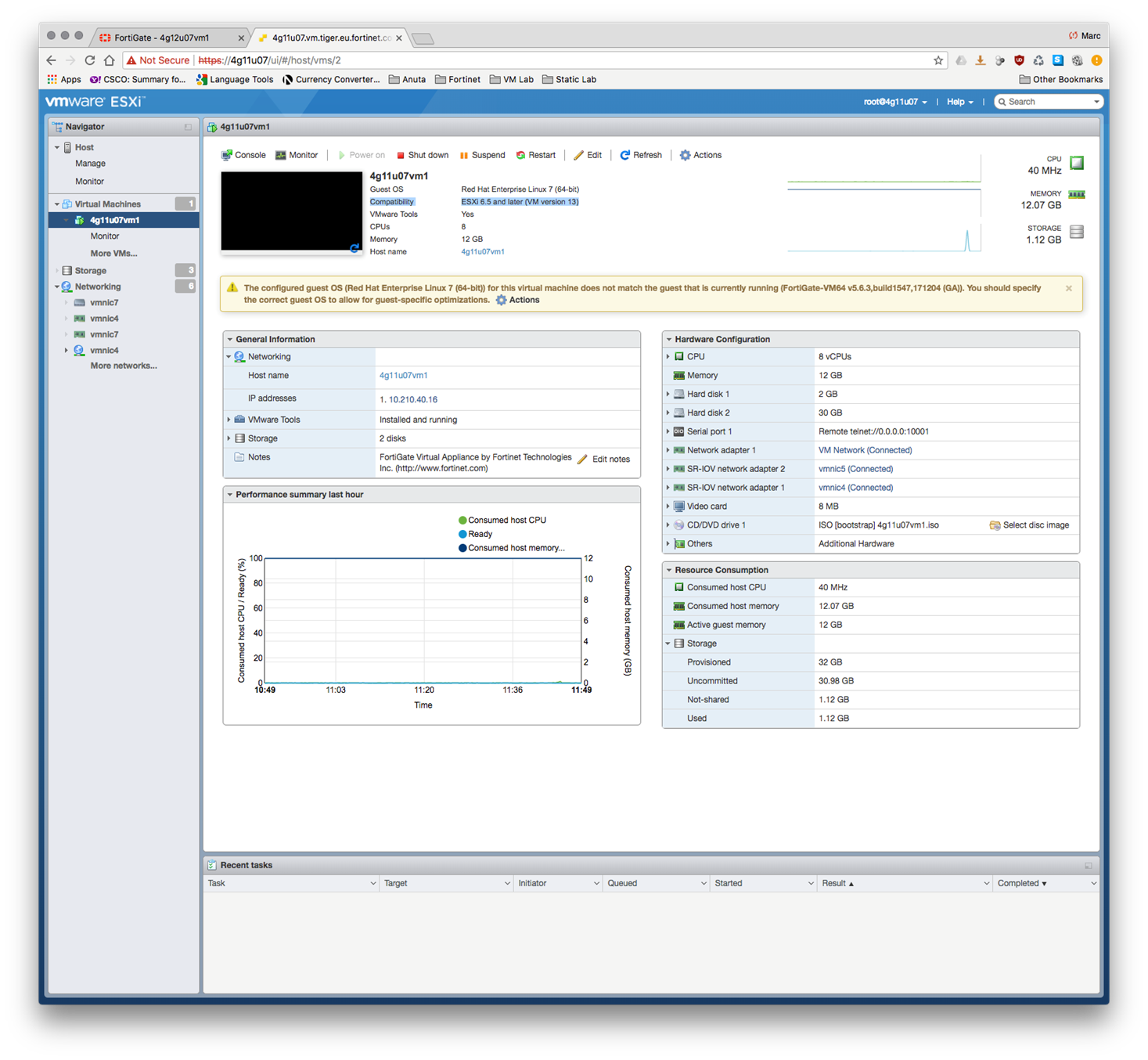Open the Actions gear menu in toolbar
The width and height of the screenshot is (1148, 1060).
700,155
